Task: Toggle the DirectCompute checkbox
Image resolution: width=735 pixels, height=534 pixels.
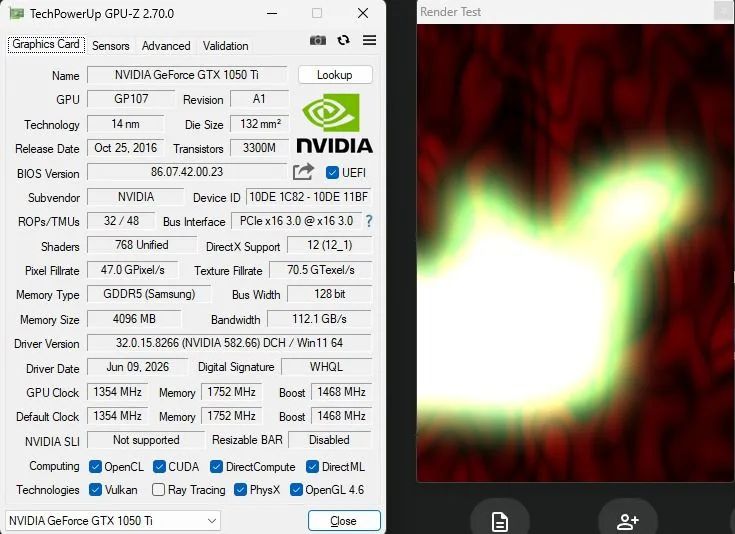Action: (x=217, y=466)
